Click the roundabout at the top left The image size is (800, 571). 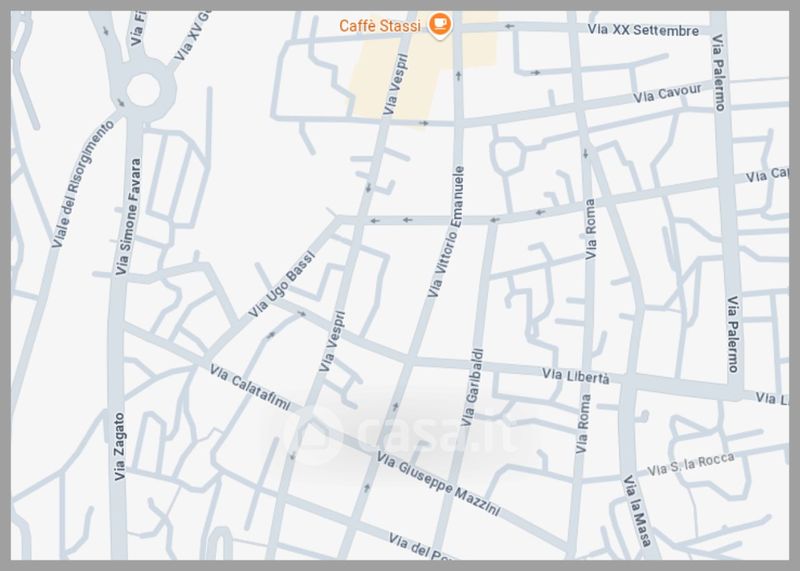tap(143, 92)
